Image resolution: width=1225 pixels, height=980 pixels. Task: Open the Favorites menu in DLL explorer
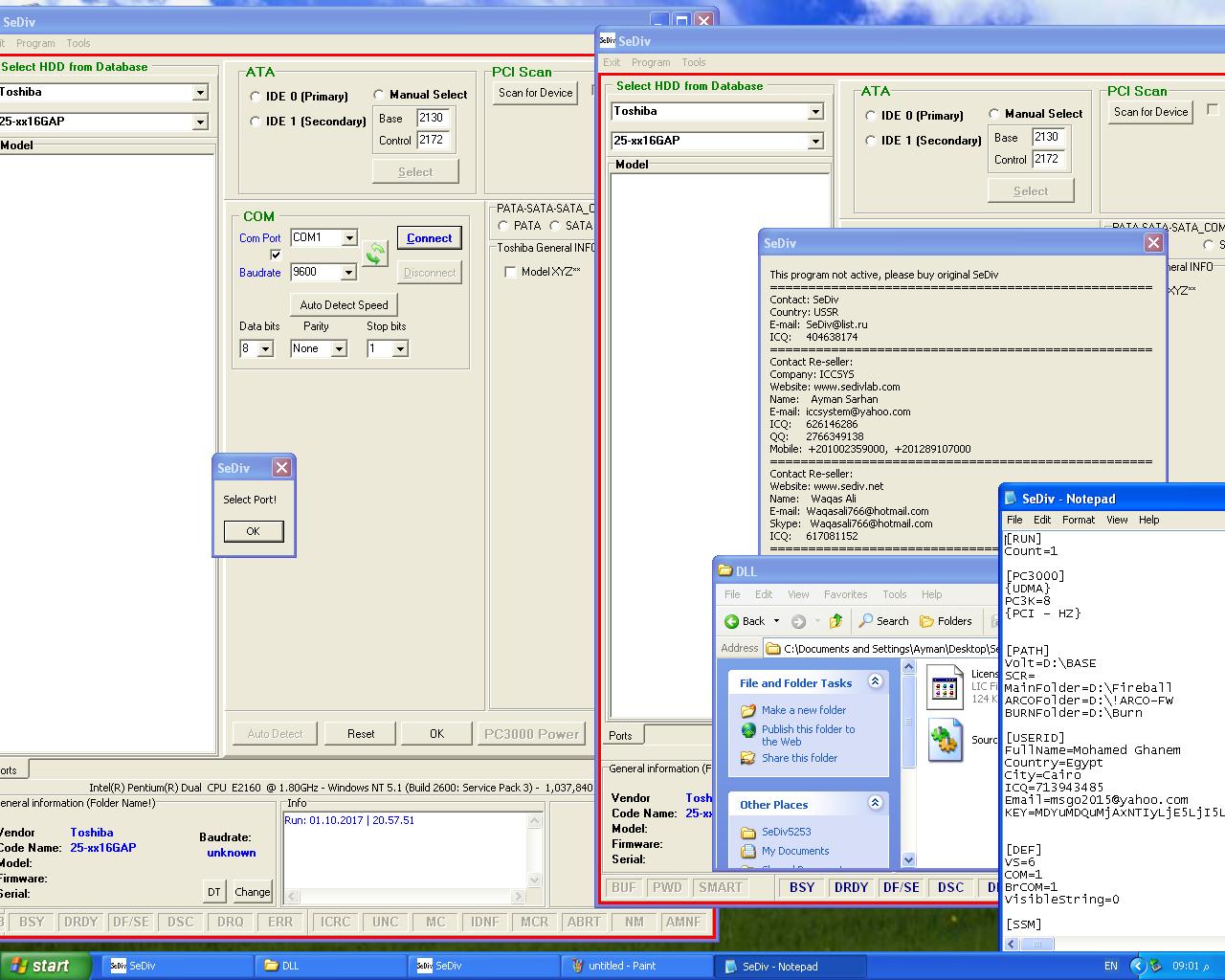[x=845, y=594]
